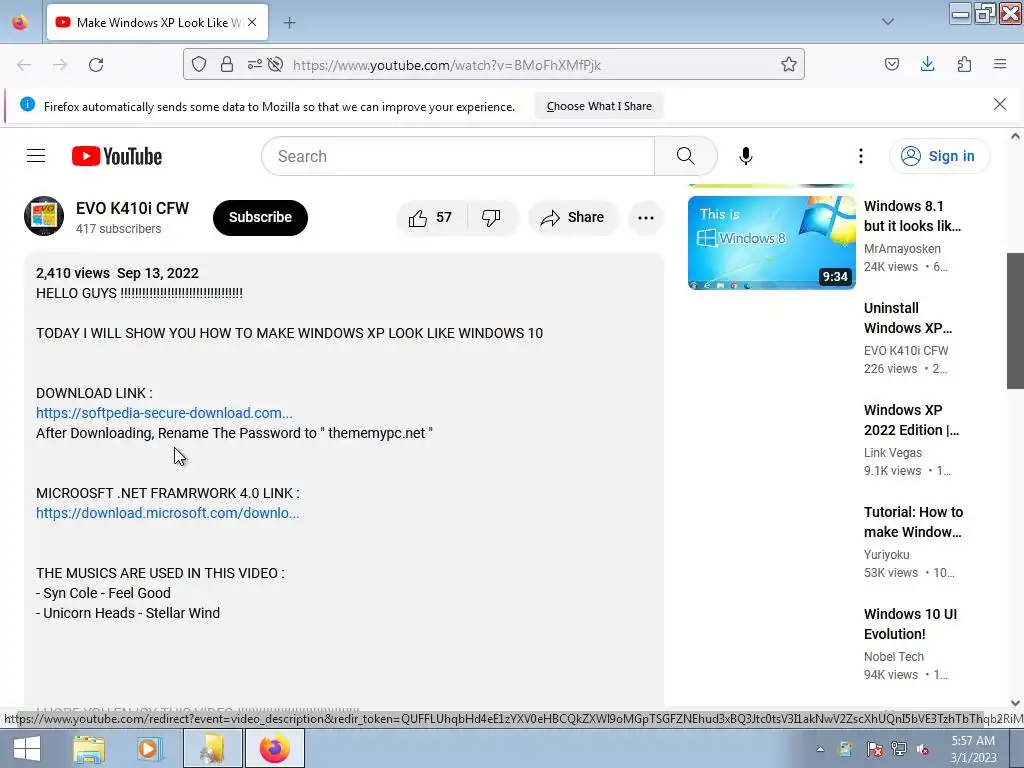Click the scrollbar down arrow
Viewport: 1024px width, 768px height.
tap(1015, 703)
